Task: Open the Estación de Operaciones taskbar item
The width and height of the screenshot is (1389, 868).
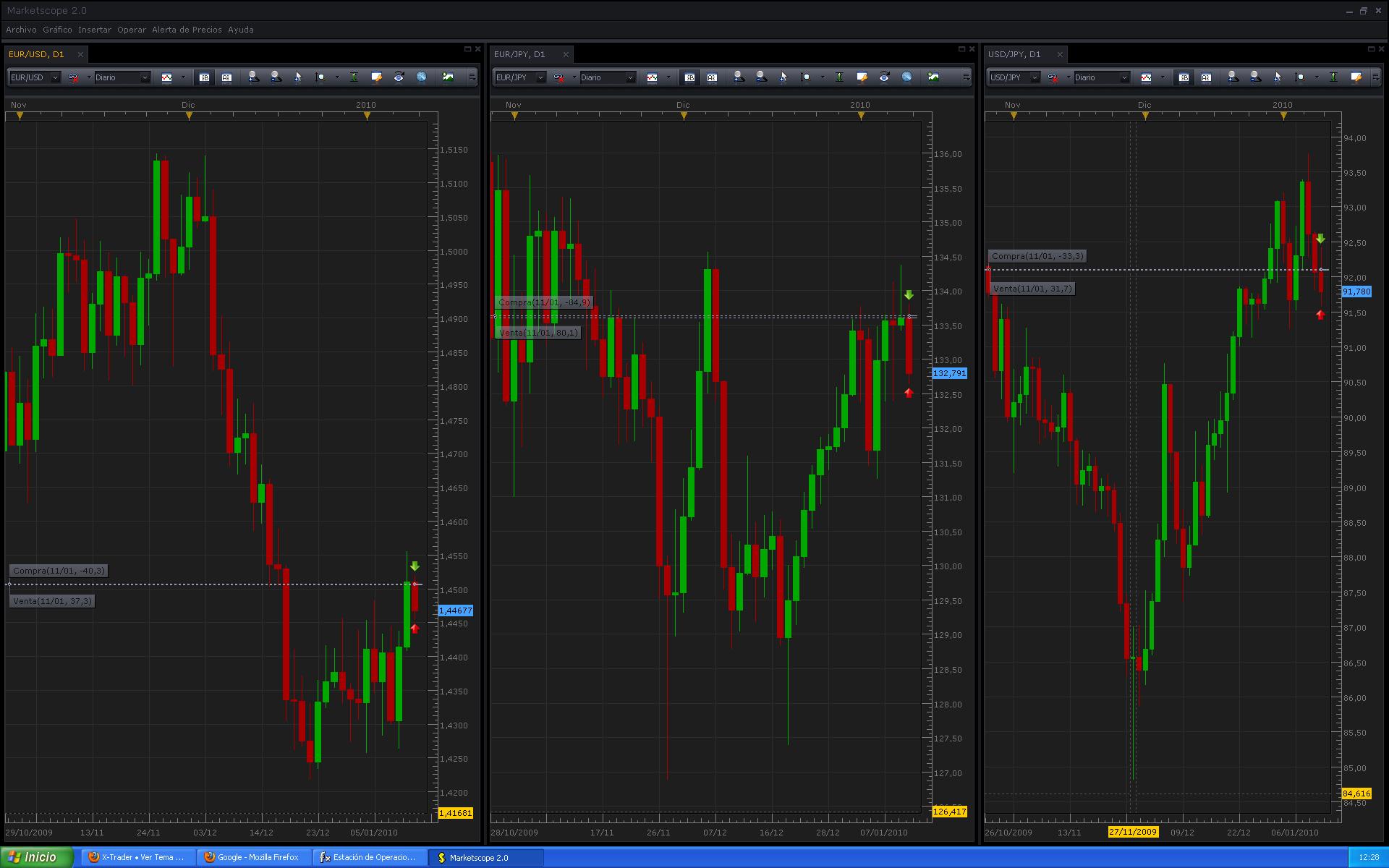Action: click(x=369, y=857)
